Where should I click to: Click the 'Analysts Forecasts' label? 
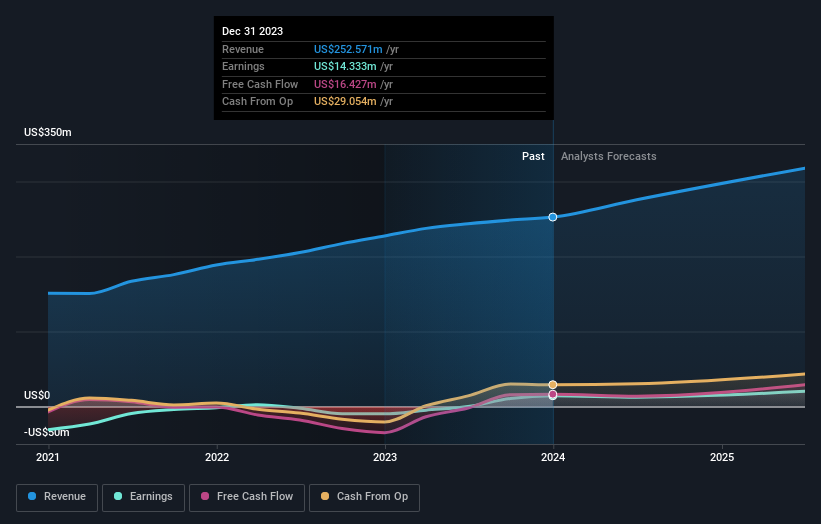608,157
